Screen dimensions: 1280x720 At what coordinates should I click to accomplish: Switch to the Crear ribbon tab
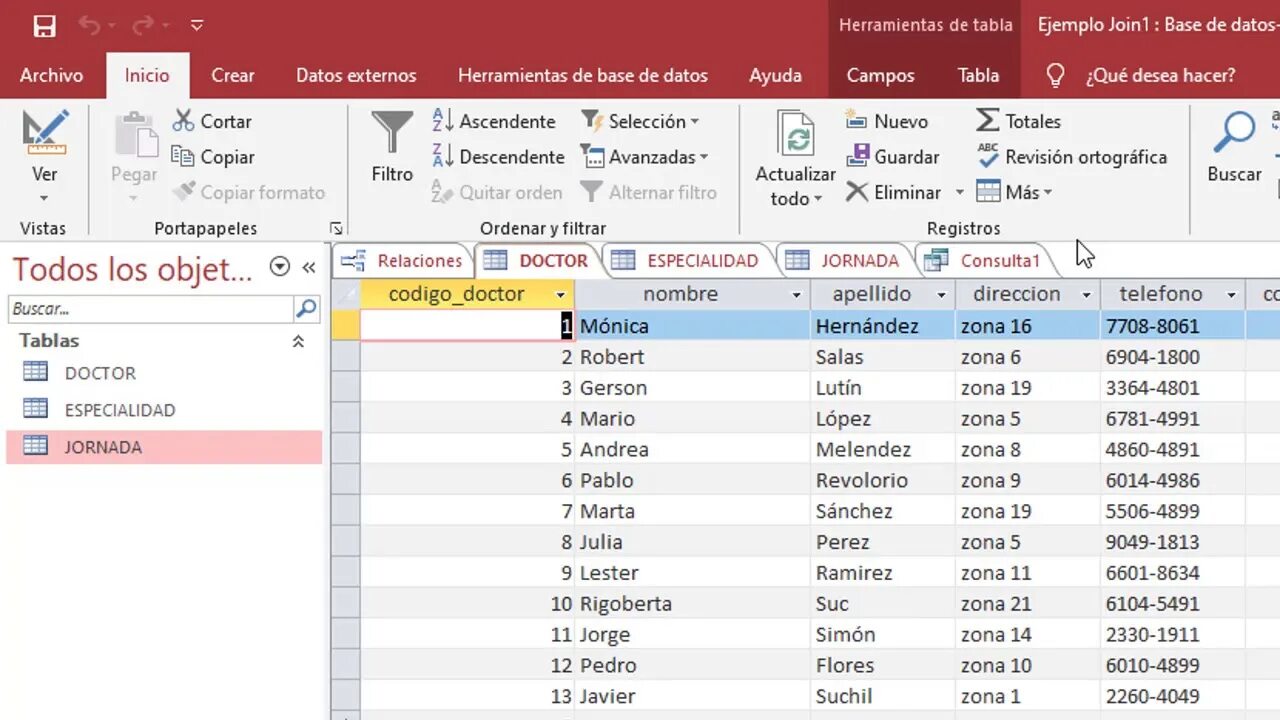tap(233, 75)
